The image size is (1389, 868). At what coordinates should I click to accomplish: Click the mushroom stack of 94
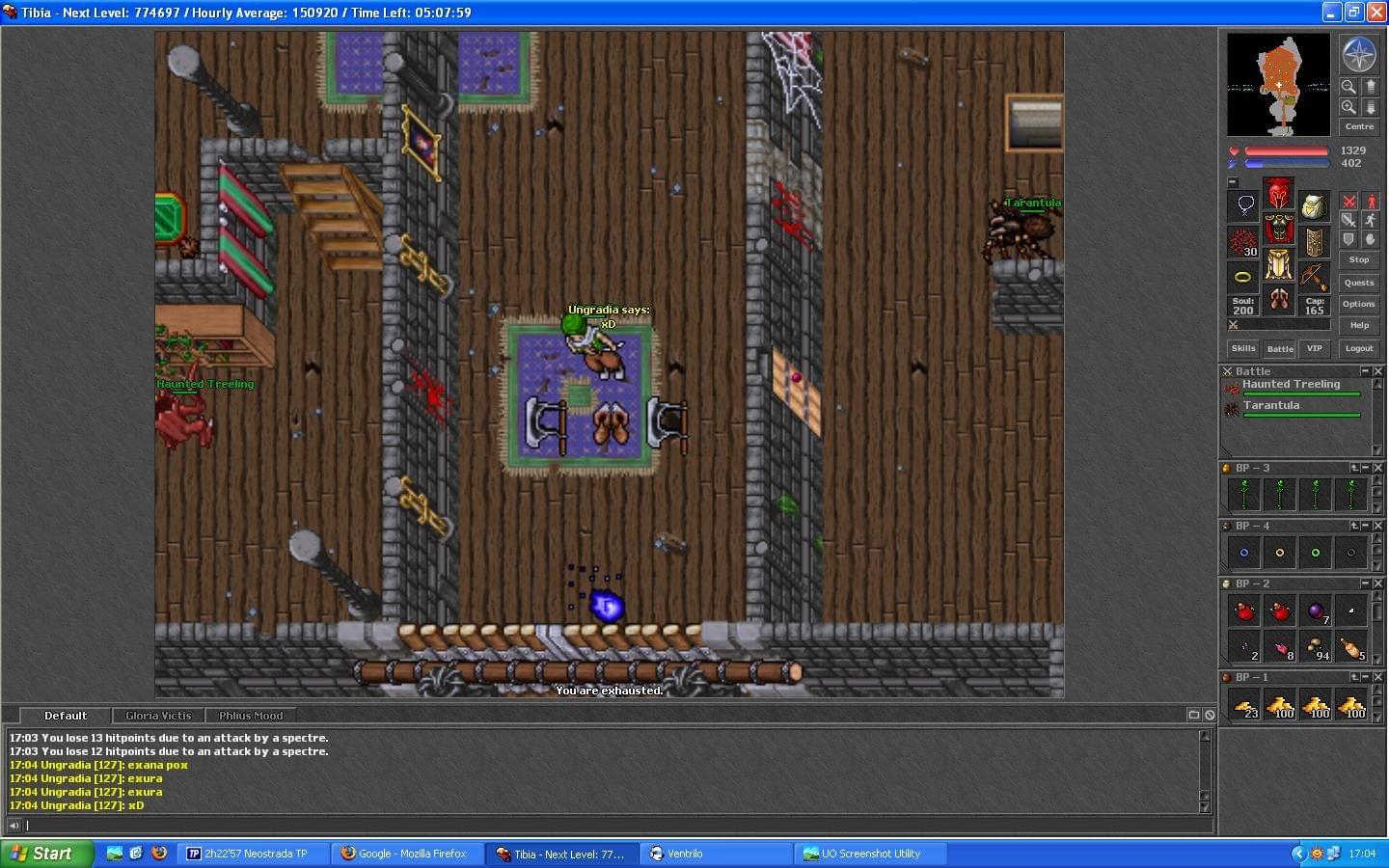pyautogui.click(x=1316, y=646)
